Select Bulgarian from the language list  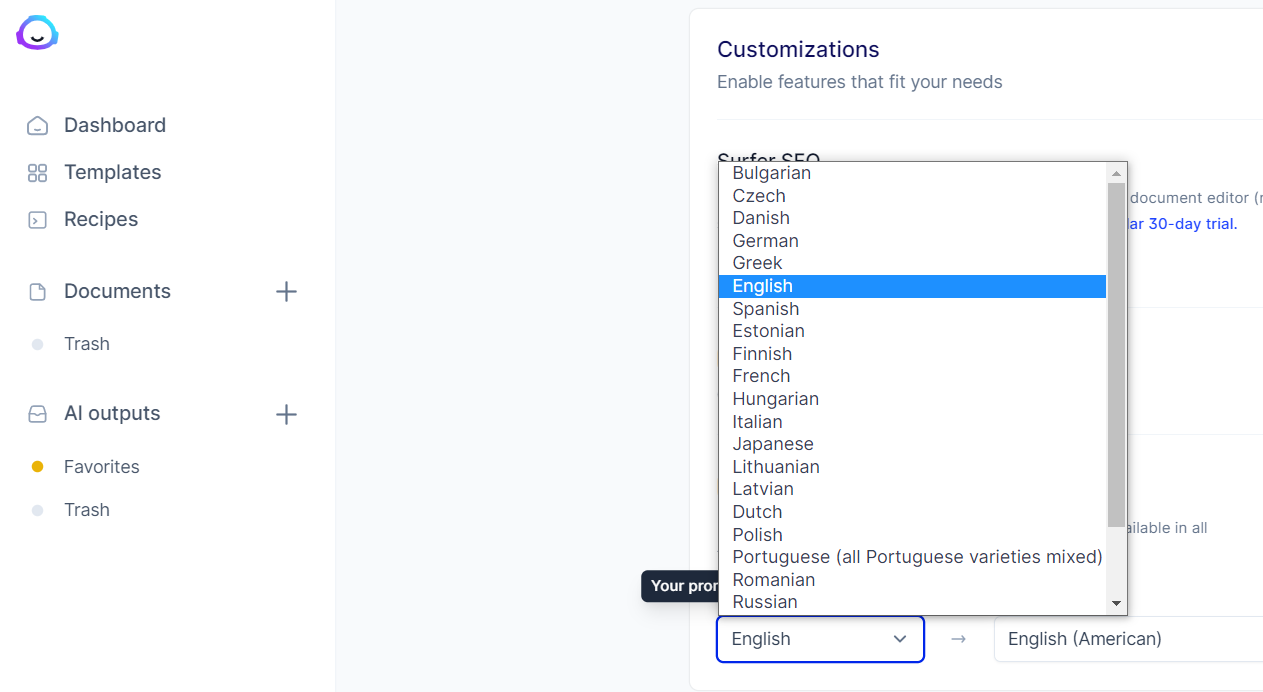(771, 173)
